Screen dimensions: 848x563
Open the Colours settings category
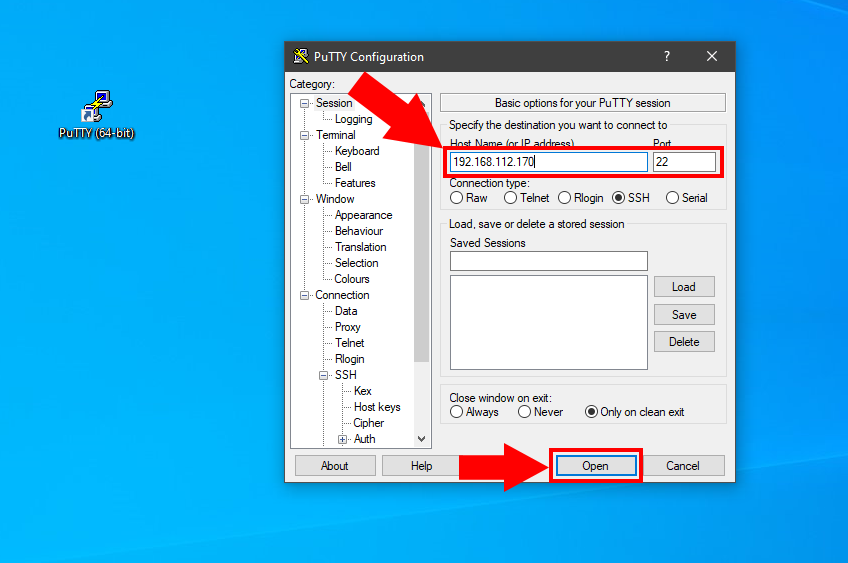click(x=352, y=279)
